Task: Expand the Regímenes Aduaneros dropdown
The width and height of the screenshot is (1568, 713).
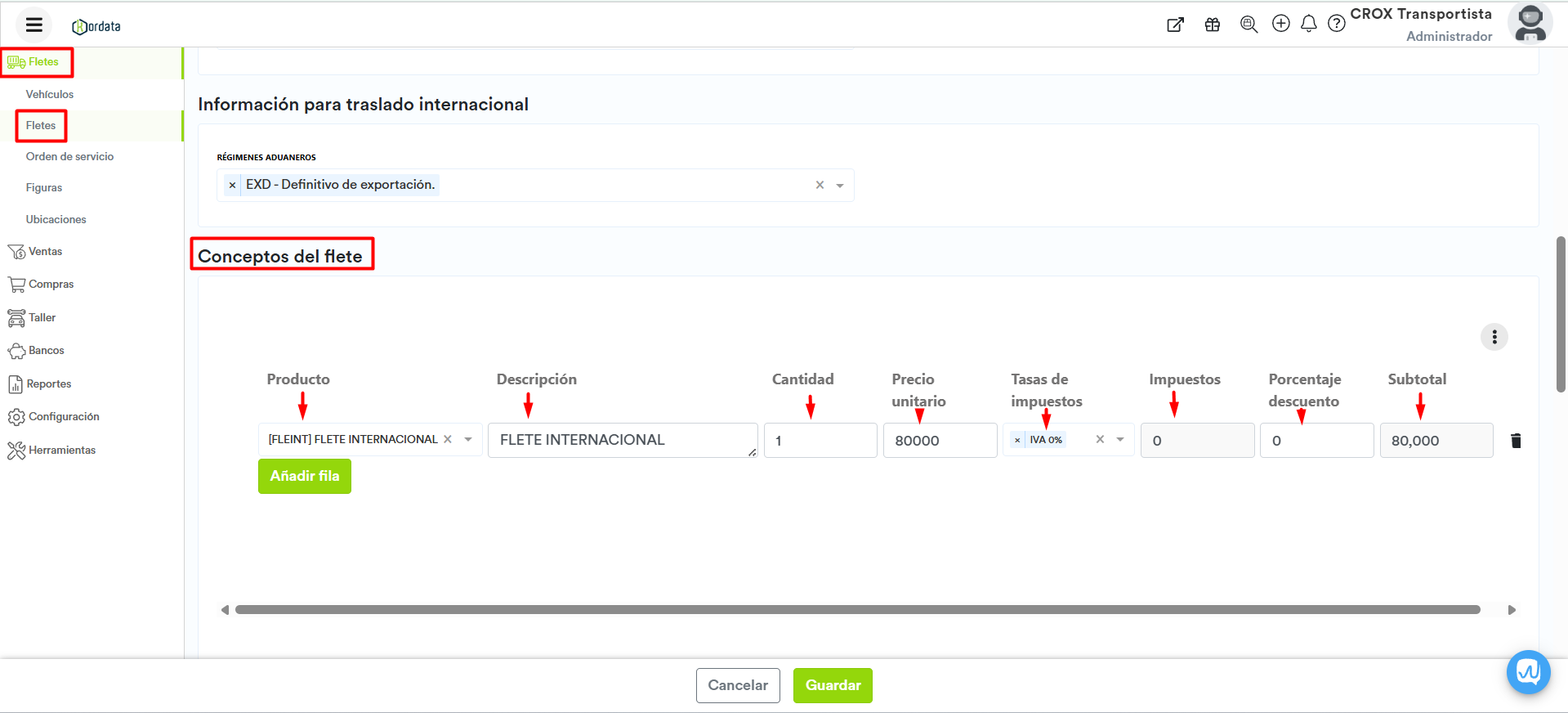Action: point(840,186)
